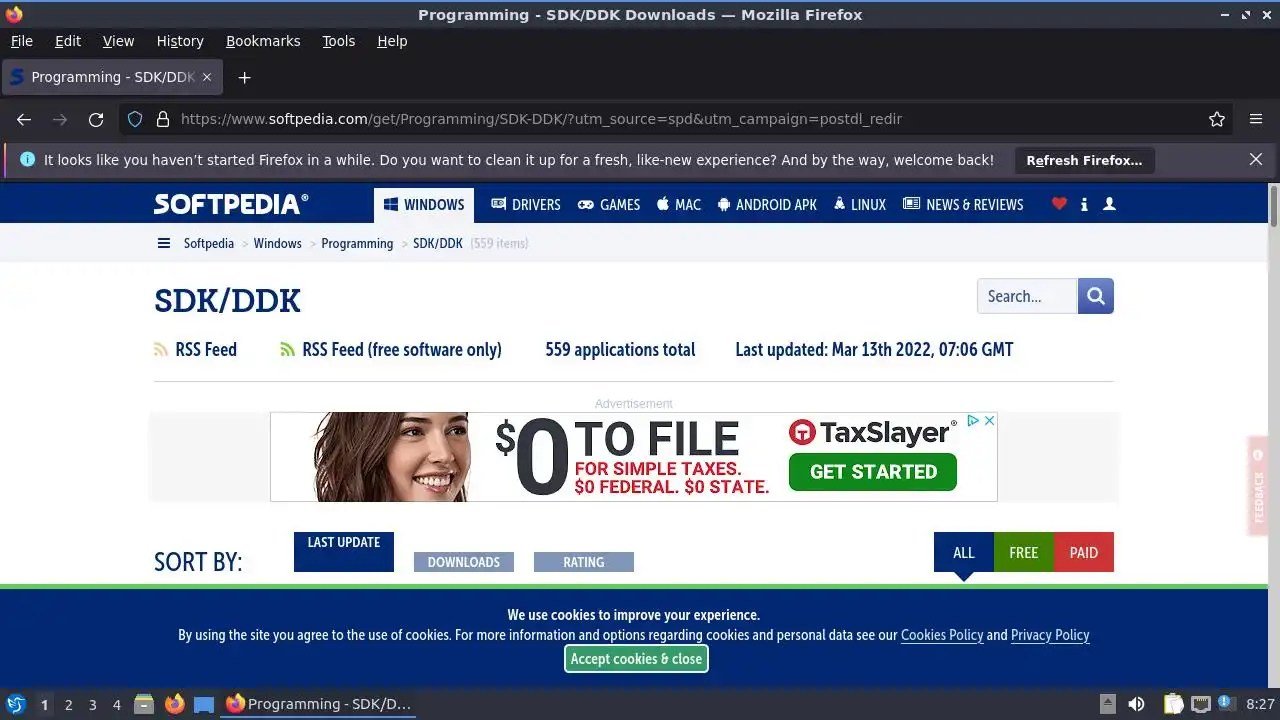
Task: Open the Tools menu
Action: [x=339, y=41]
